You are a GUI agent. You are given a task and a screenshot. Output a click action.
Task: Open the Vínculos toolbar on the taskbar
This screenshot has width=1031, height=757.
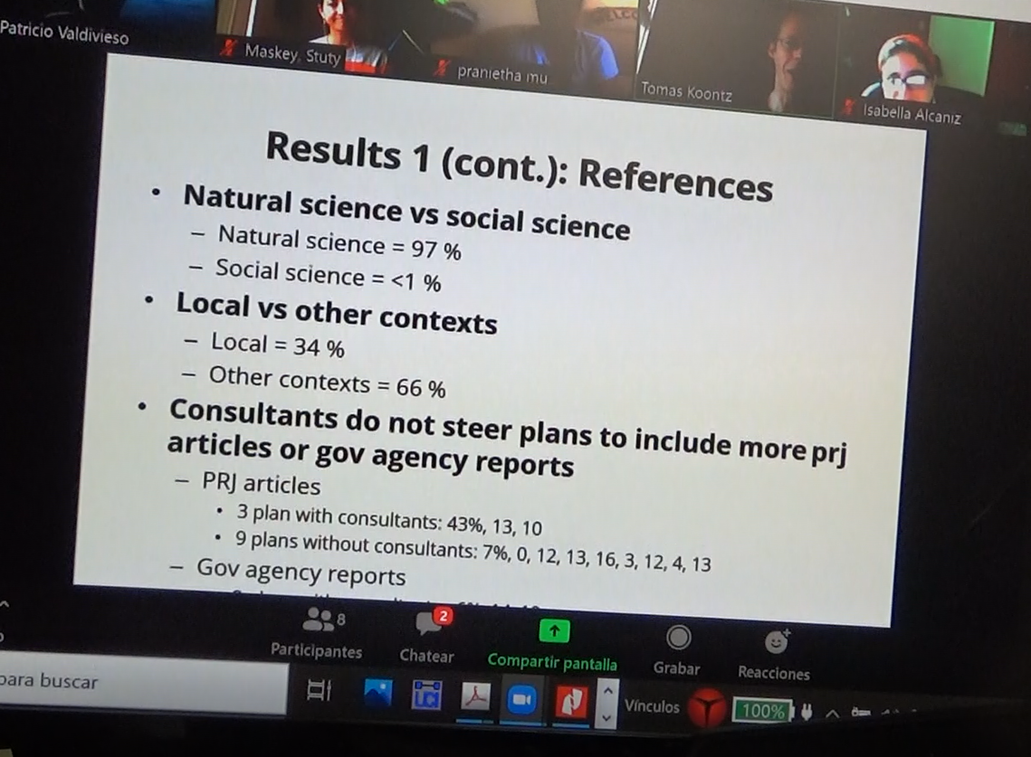click(652, 706)
